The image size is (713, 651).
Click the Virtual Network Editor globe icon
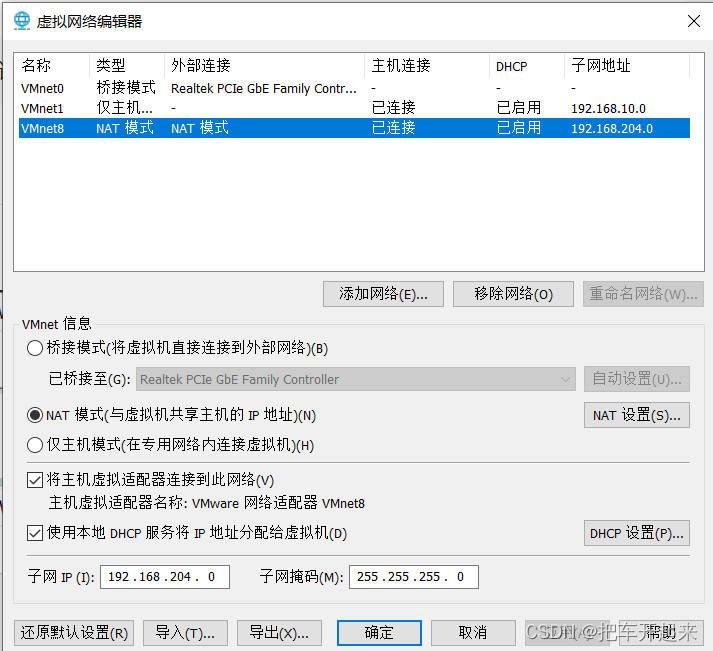tap(21, 21)
